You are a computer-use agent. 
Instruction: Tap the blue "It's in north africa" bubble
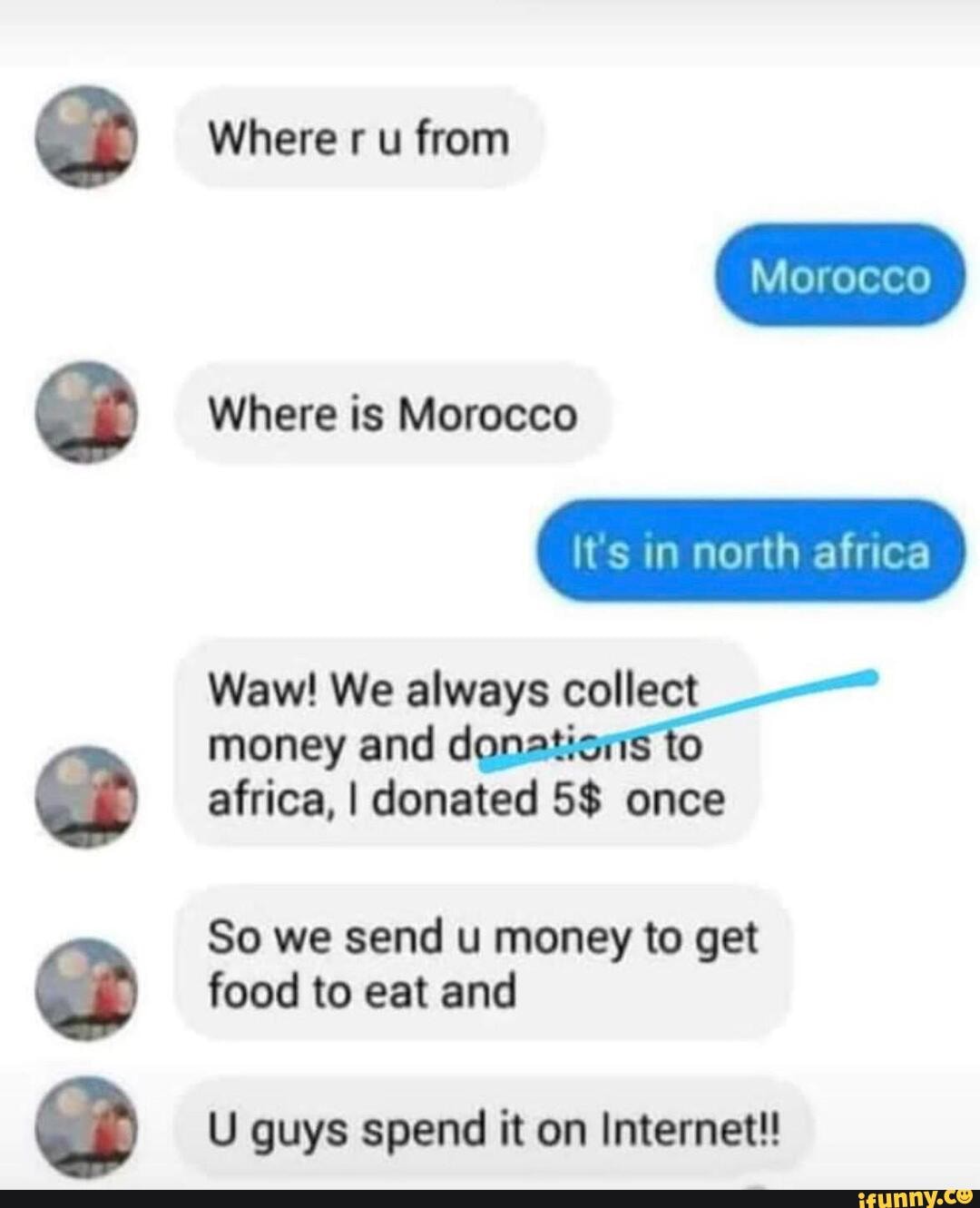pos(750,551)
